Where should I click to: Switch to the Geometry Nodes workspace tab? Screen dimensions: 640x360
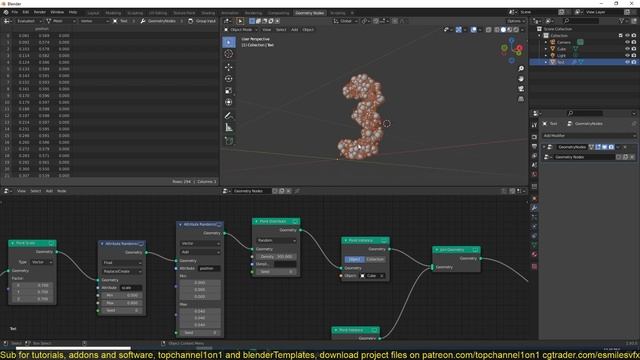point(309,13)
